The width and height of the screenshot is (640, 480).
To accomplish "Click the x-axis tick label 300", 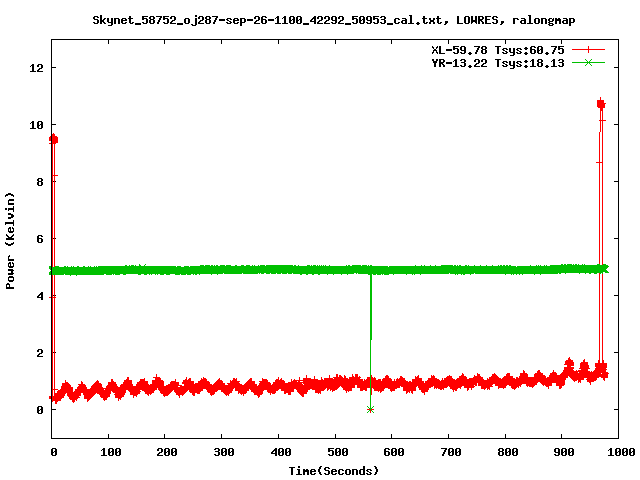I will (224, 452).
